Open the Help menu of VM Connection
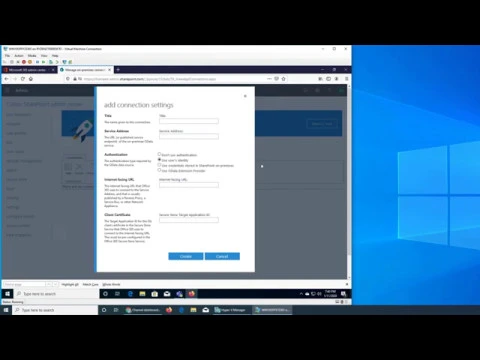The height and width of the screenshot is (360, 480). [x=55, y=56]
